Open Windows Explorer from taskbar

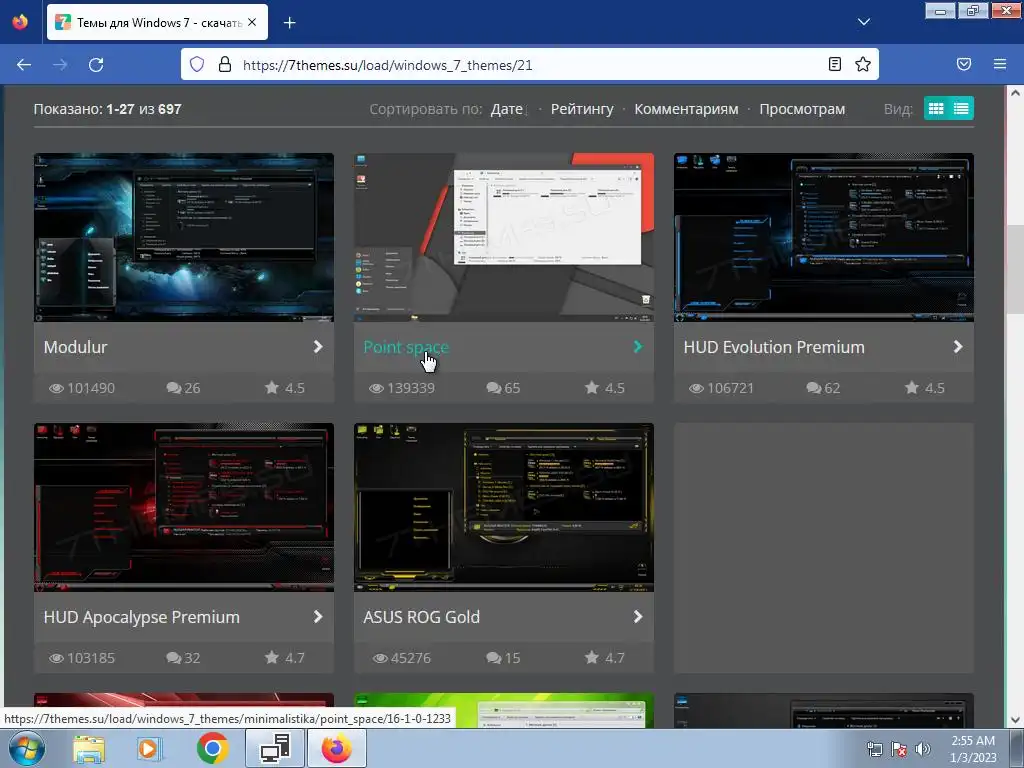click(89, 749)
